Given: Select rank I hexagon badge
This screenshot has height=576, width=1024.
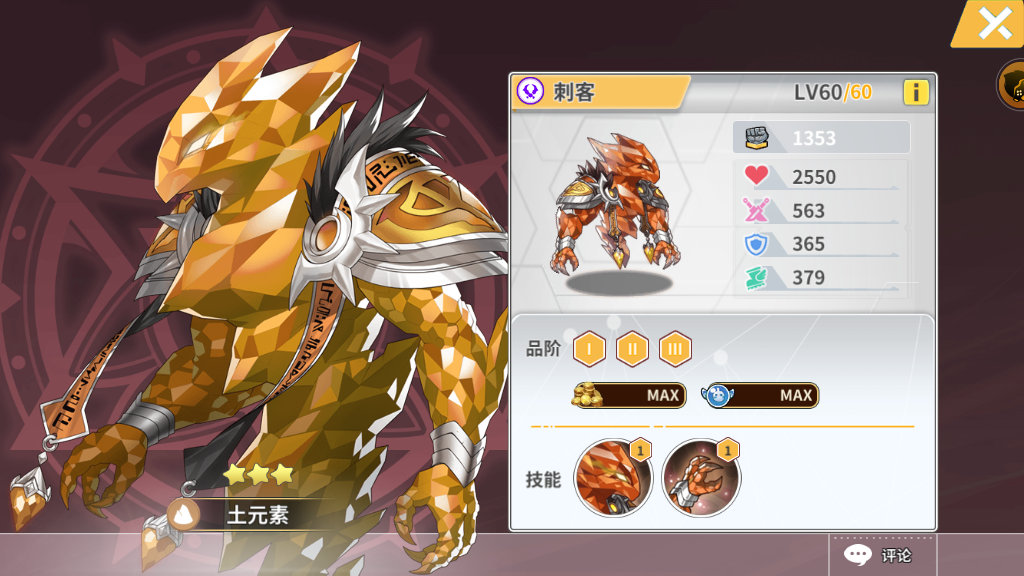Looking at the screenshot, I should click(589, 349).
